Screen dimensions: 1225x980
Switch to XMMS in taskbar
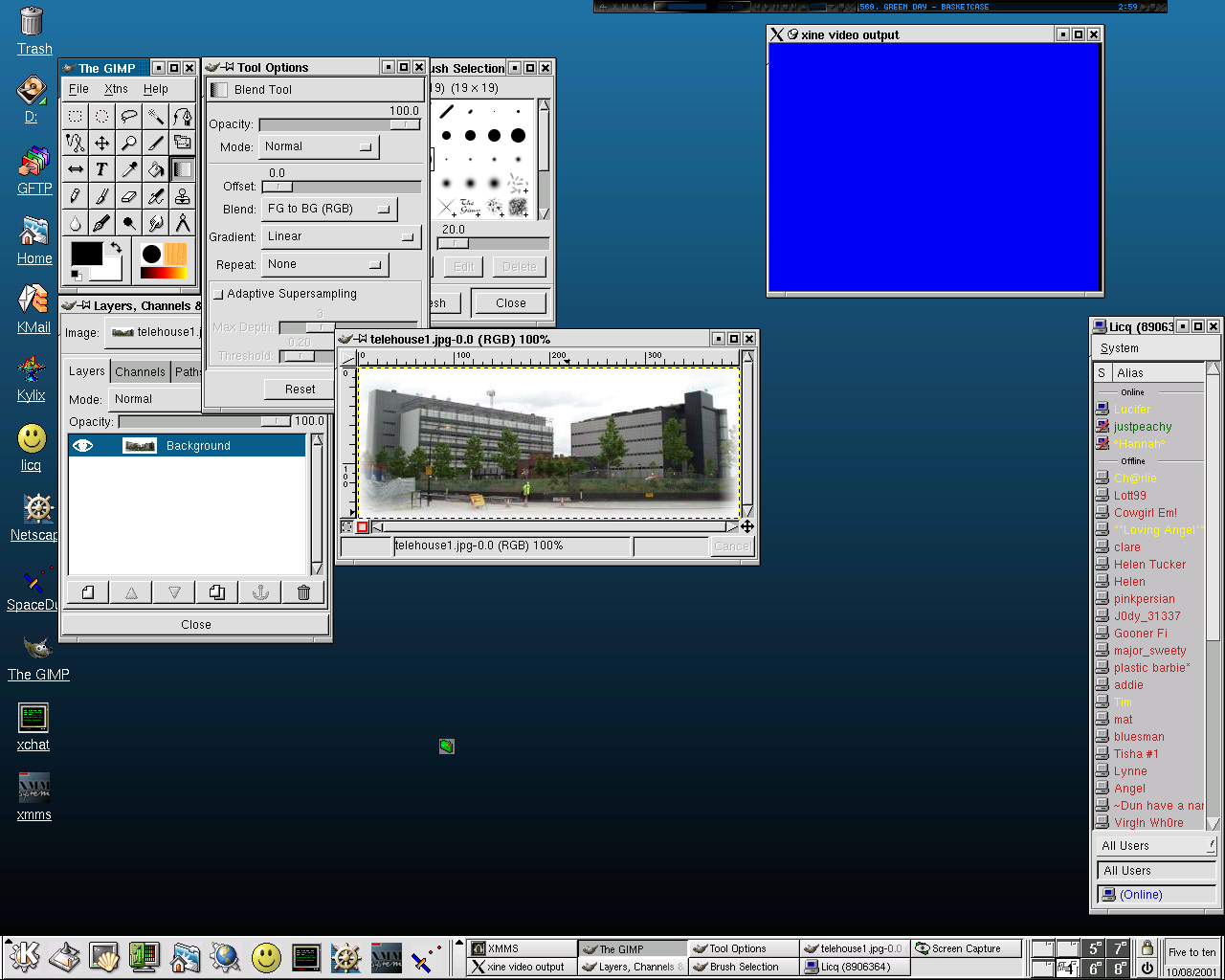click(x=523, y=948)
